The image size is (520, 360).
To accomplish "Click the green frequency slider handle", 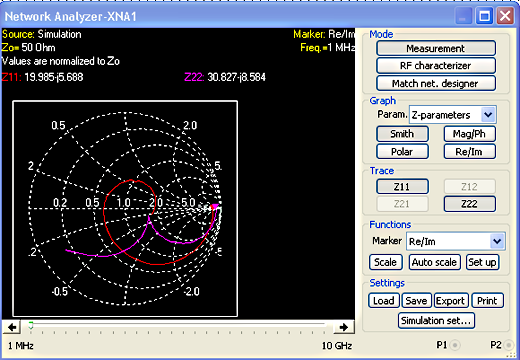I will coord(31,325).
